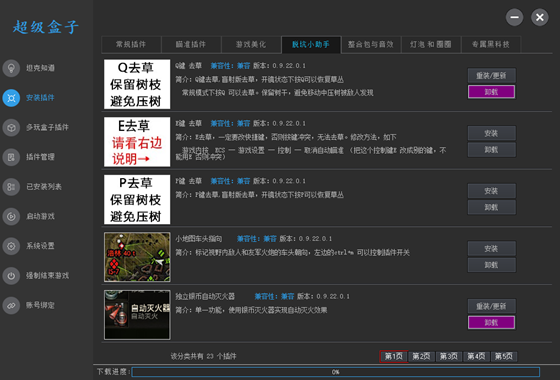560x380 pixels.
Task: Install the 小地图车头指向 plugin
Action: pos(491,249)
